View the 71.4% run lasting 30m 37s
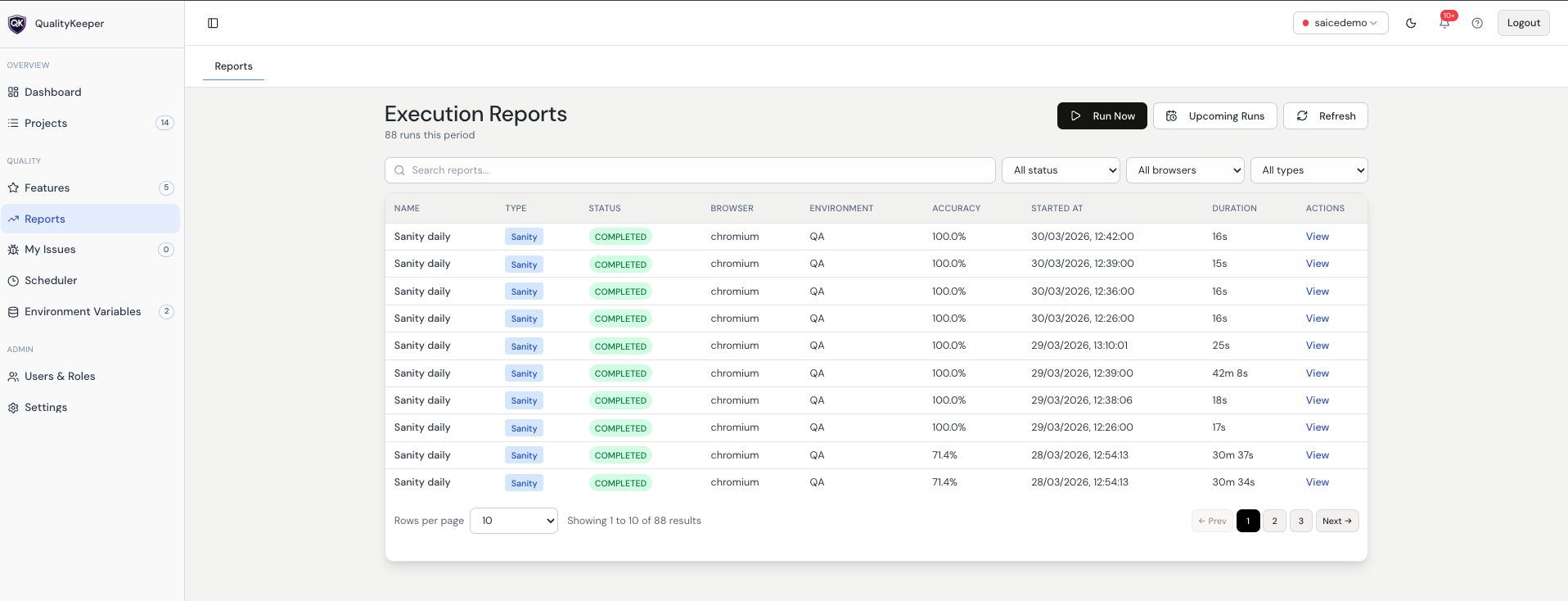Screen dimensions: 1568x601 pos(1317,455)
